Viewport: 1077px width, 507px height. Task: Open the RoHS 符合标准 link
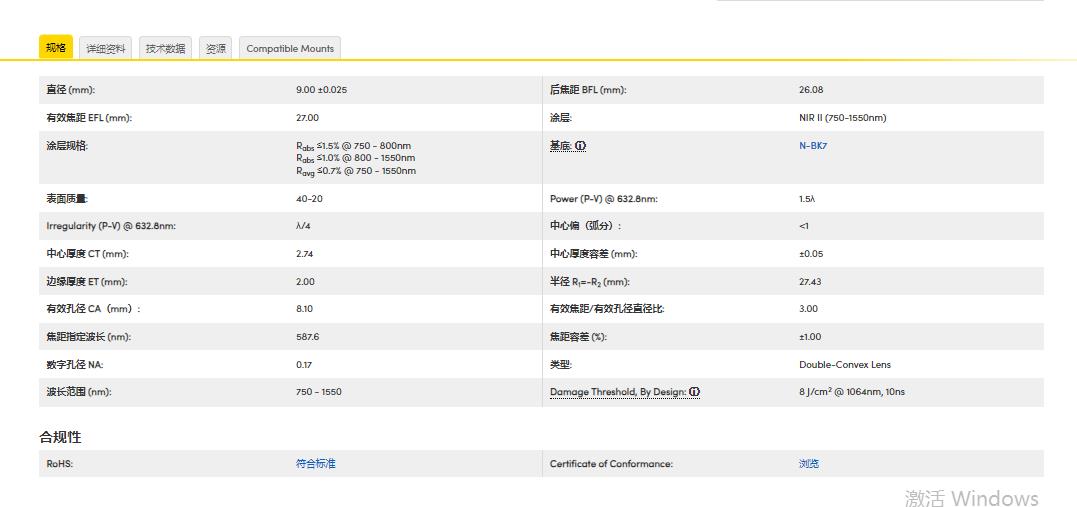tap(316, 464)
